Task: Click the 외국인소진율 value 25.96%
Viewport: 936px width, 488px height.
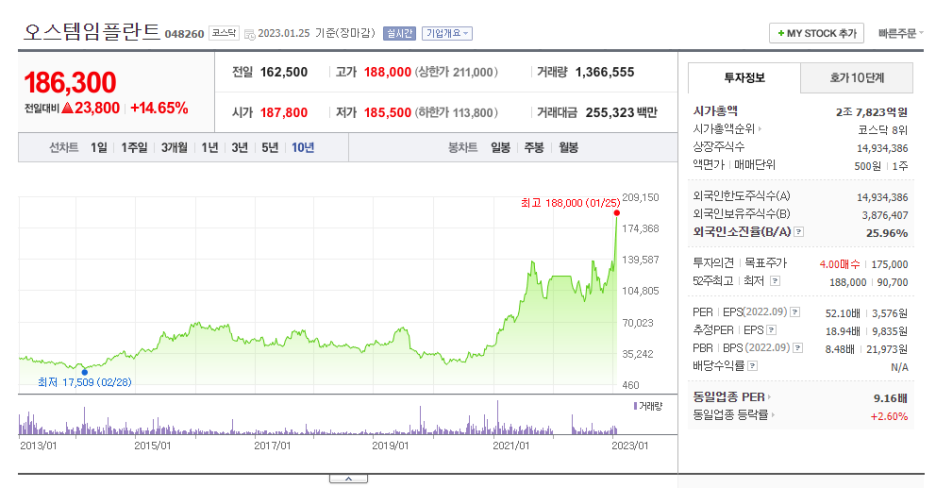Action: [887, 233]
